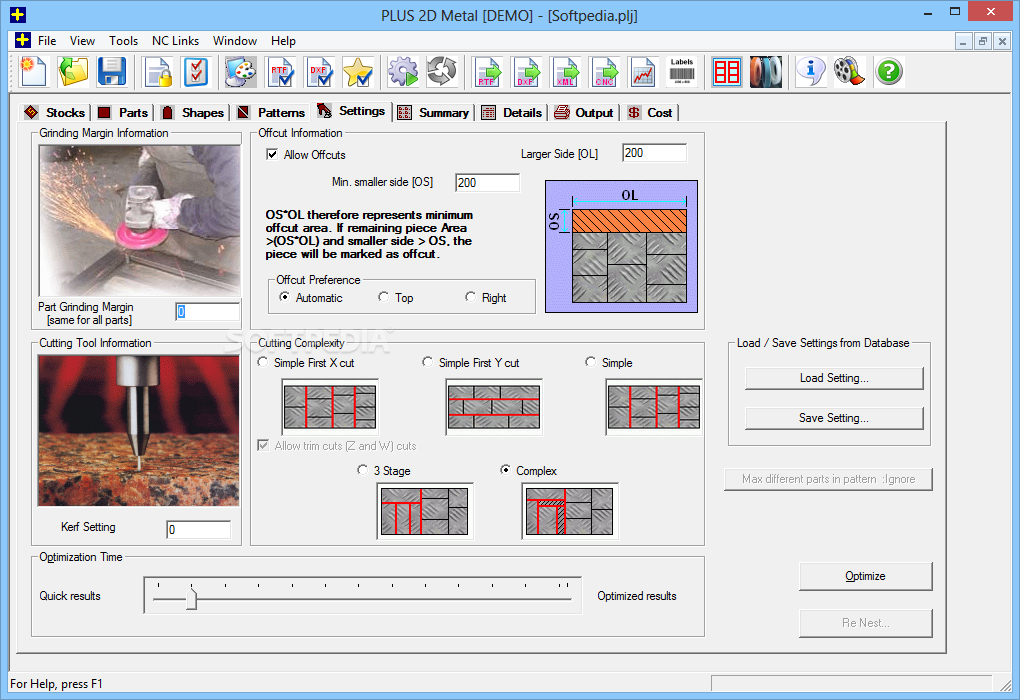Open the Tools menu
The height and width of the screenshot is (700, 1020).
[124, 40]
